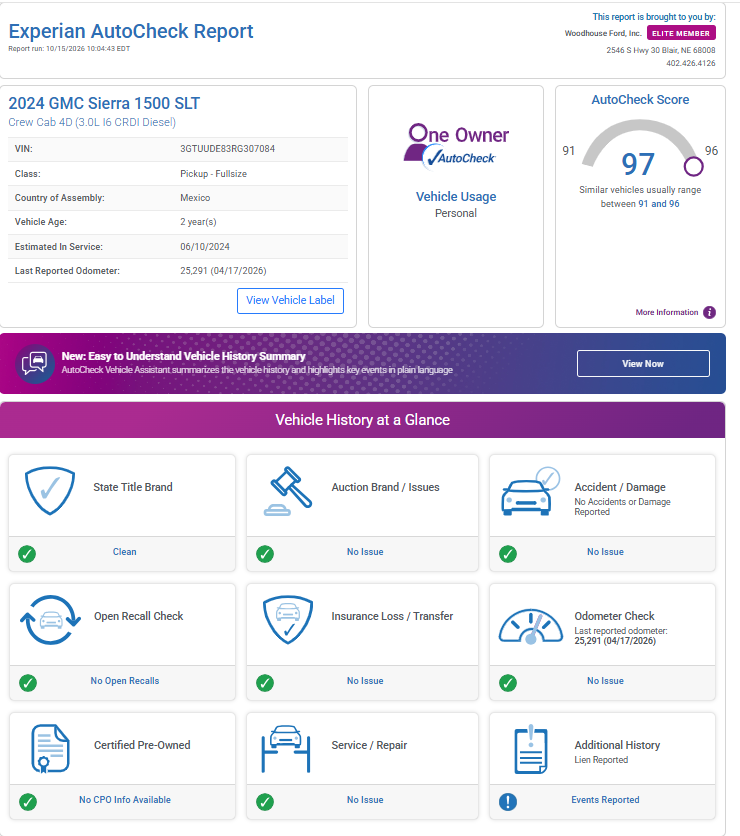Click No Issue under Odometer Check
740x836 pixels.
[x=605, y=681]
